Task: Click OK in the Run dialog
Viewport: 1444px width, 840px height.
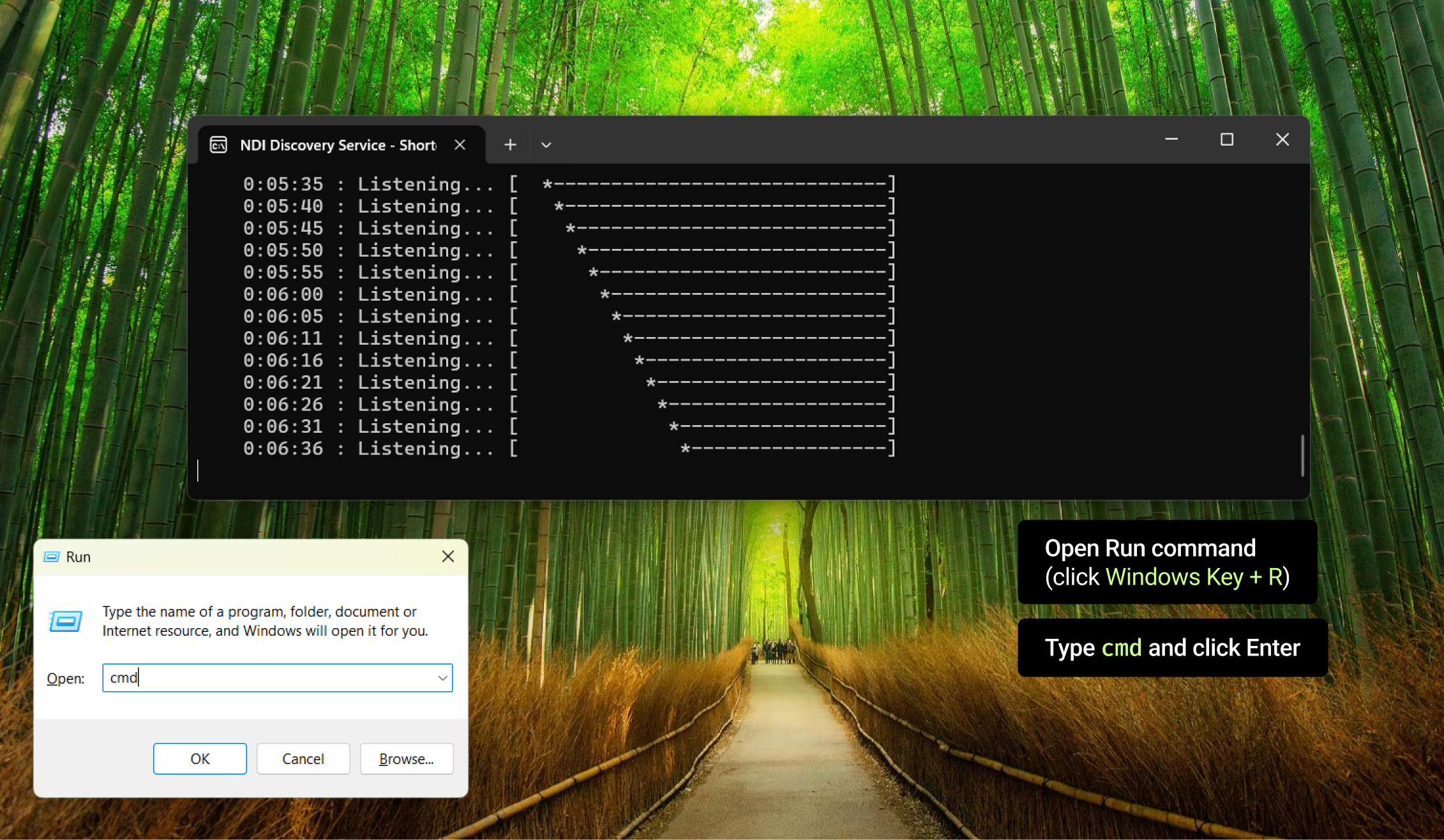Action: [x=200, y=758]
